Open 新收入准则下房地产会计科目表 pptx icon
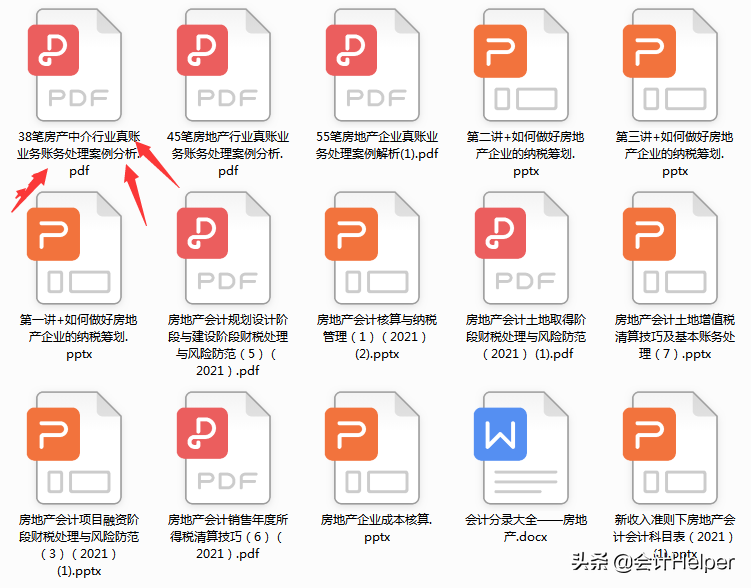The width and height of the screenshot is (751, 588). 671,448
